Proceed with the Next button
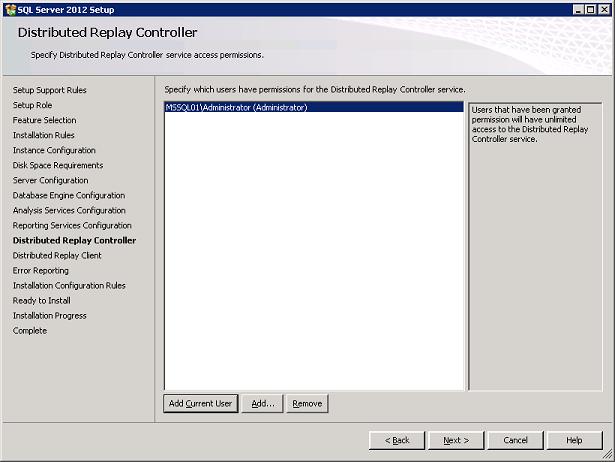Image resolution: width=615 pixels, height=462 pixels. [456, 440]
